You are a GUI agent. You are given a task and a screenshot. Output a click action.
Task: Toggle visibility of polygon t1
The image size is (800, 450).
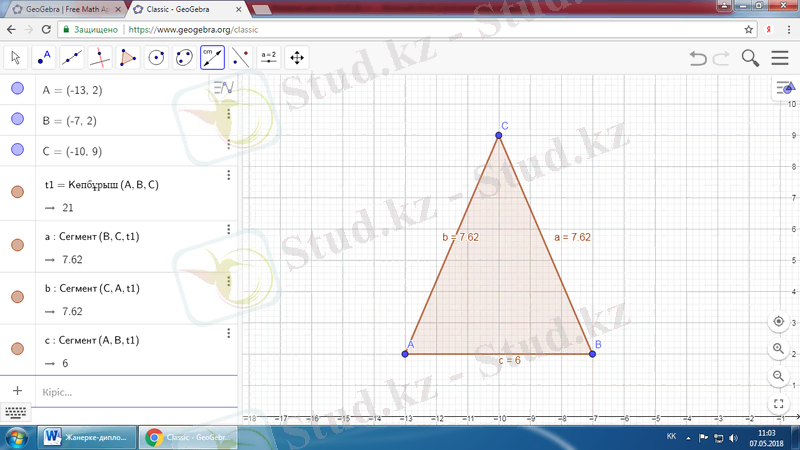click(x=17, y=192)
